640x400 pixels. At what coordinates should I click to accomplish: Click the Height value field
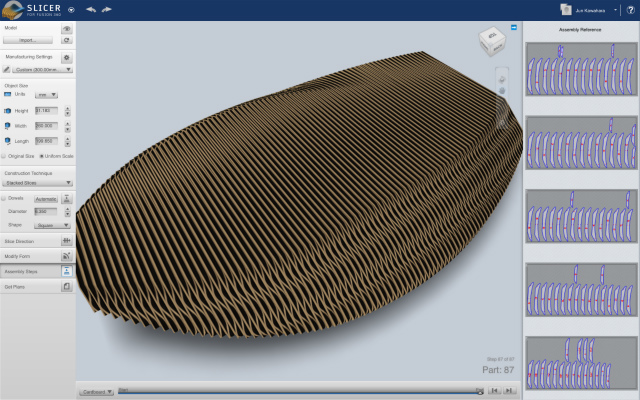[x=46, y=111]
